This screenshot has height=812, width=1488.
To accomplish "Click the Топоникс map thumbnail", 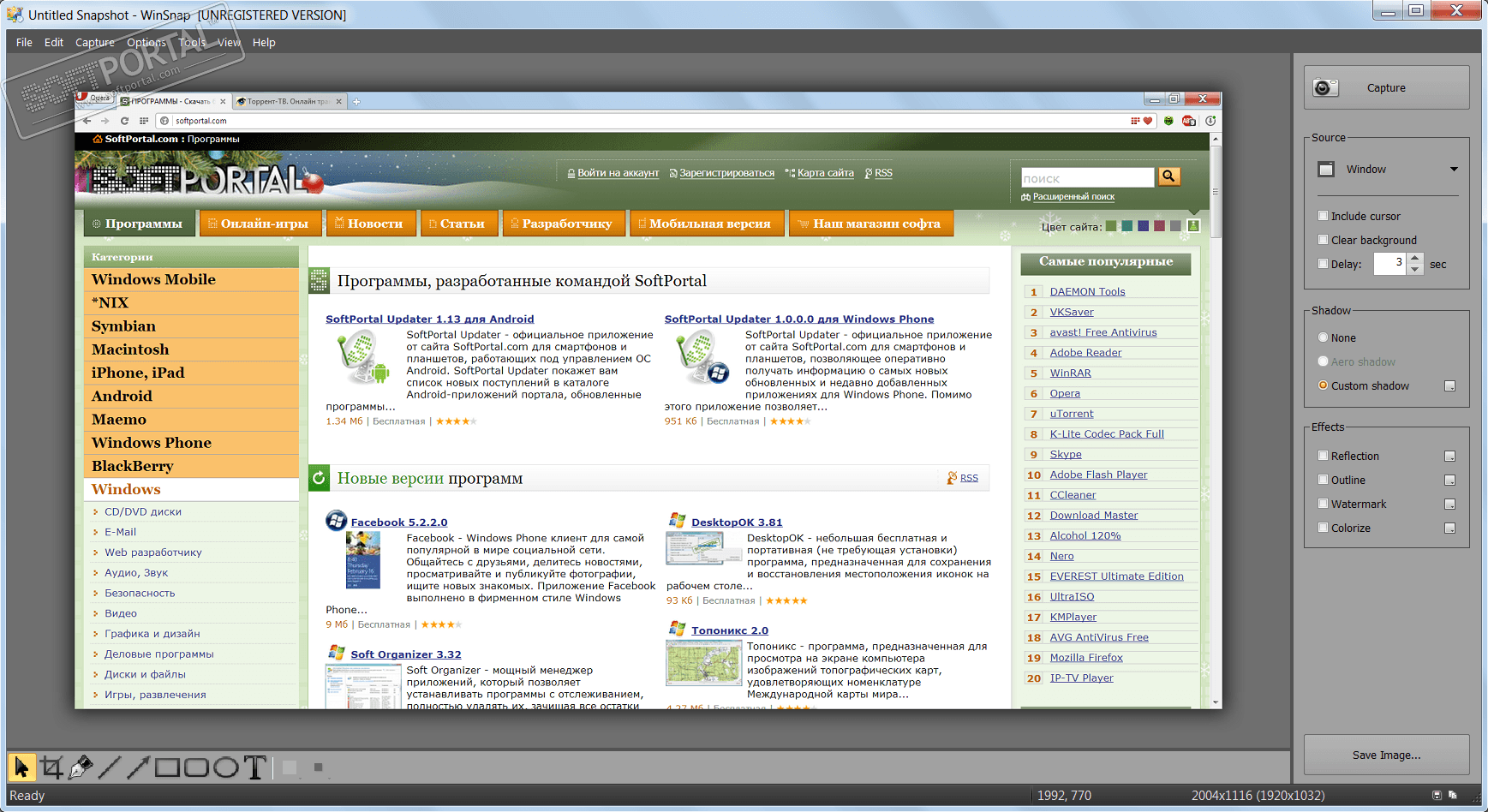I will pyautogui.click(x=703, y=662).
